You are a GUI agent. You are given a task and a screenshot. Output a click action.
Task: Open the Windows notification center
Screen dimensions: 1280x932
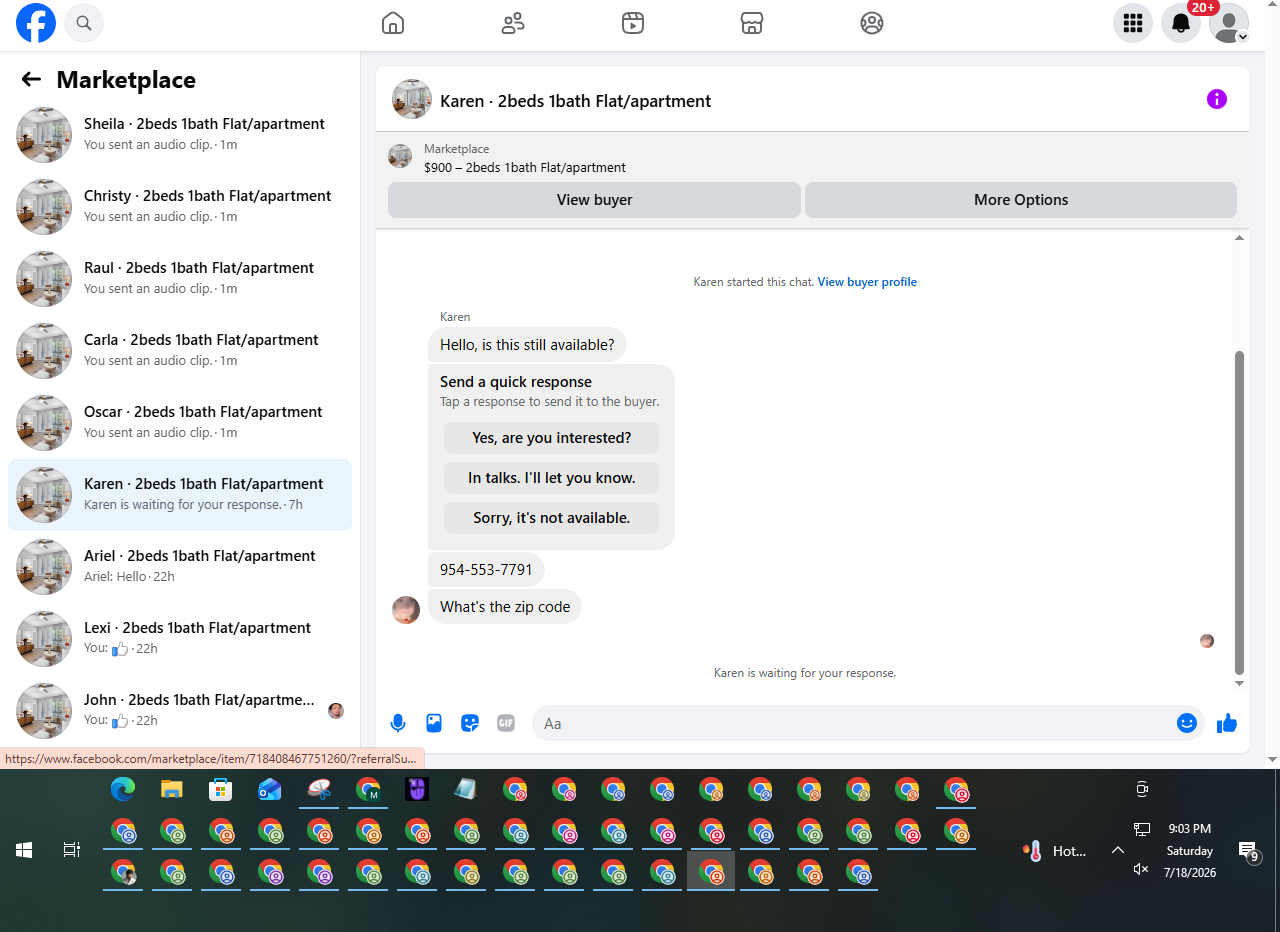pyautogui.click(x=1248, y=851)
